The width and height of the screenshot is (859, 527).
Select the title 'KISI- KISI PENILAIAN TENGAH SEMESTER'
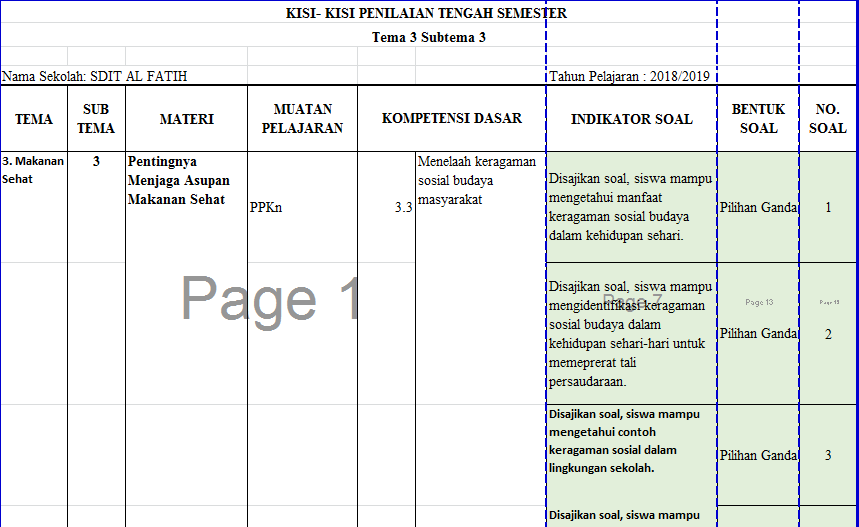[426, 13]
